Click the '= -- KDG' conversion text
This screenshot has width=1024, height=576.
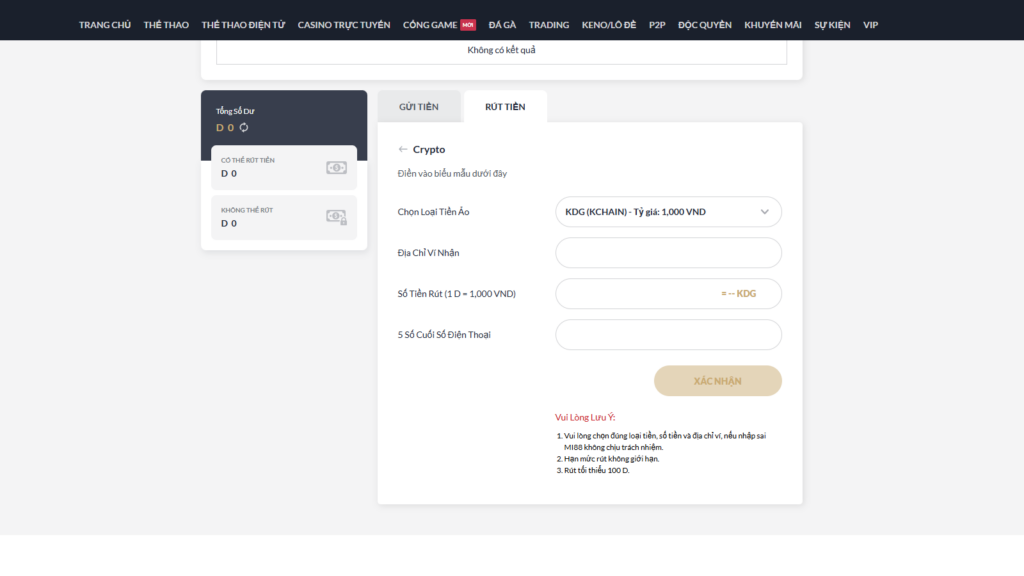pyautogui.click(x=739, y=294)
